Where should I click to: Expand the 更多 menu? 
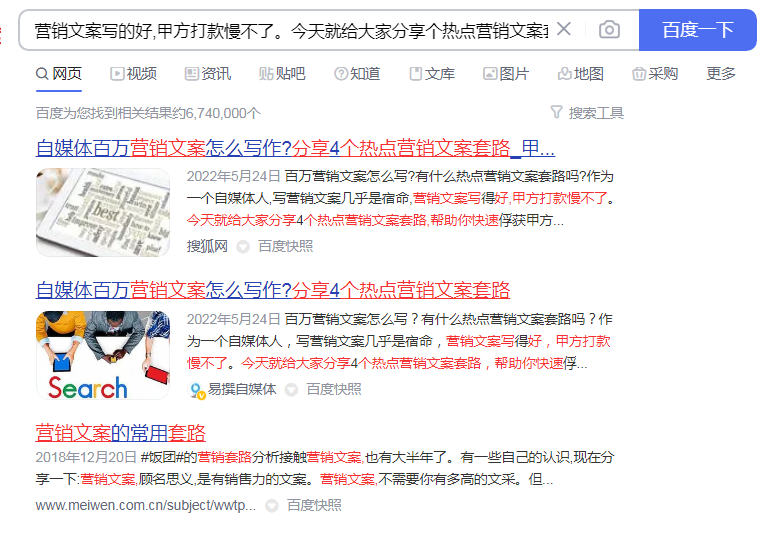(721, 74)
